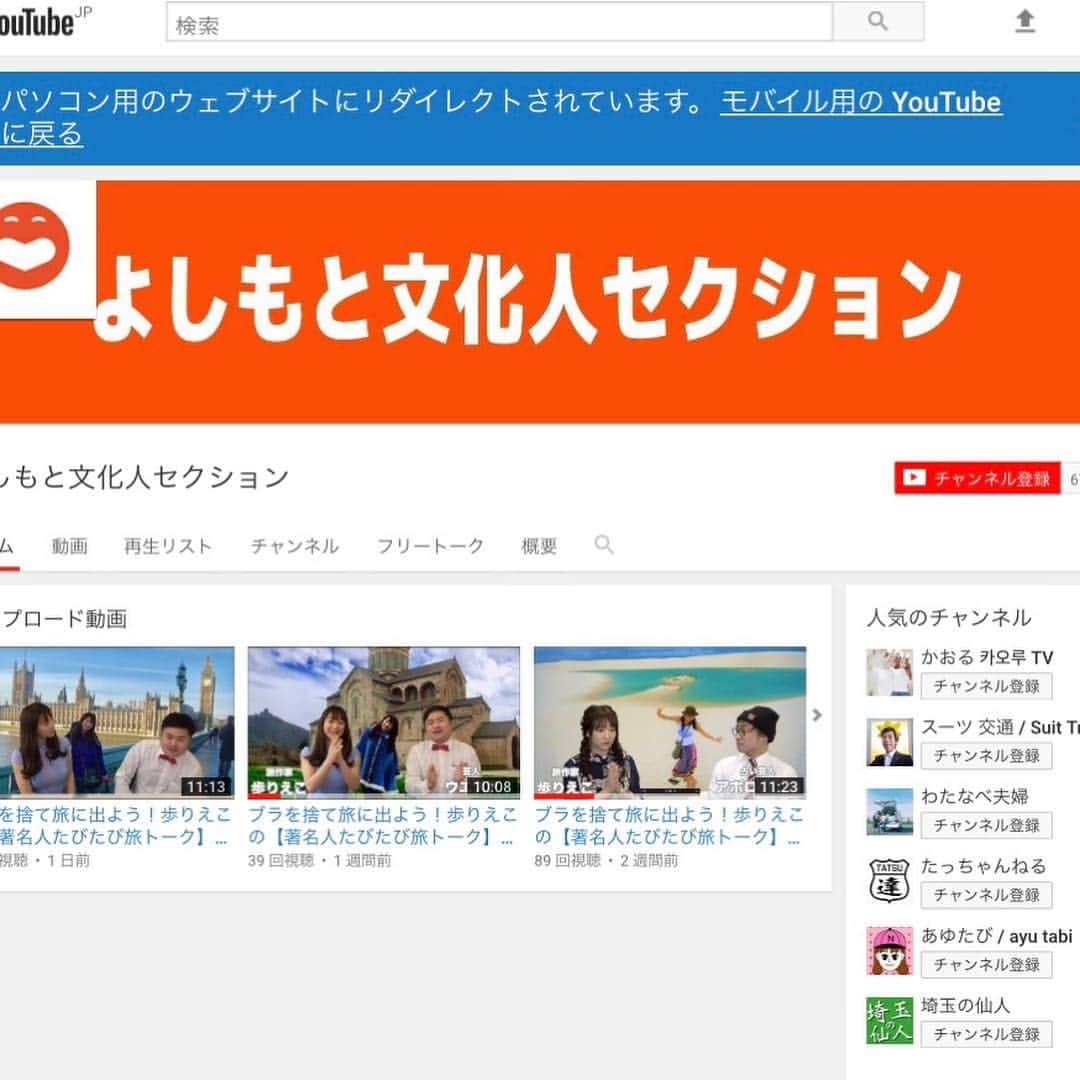Open たっちゃんねる channel avatar

click(x=889, y=882)
